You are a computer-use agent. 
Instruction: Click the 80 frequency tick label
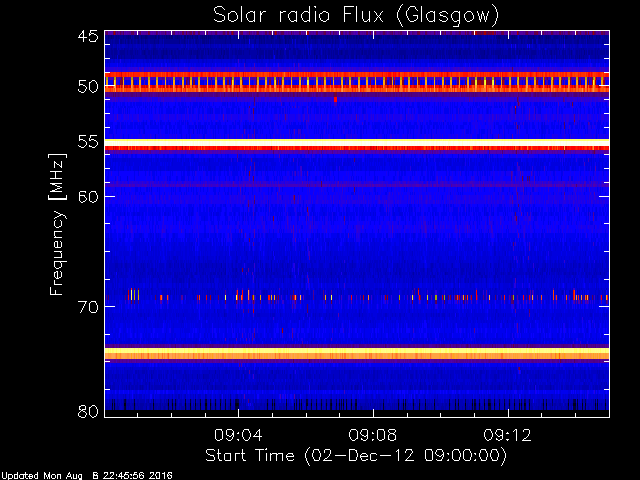pyautogui.click(x=88, y=411)
